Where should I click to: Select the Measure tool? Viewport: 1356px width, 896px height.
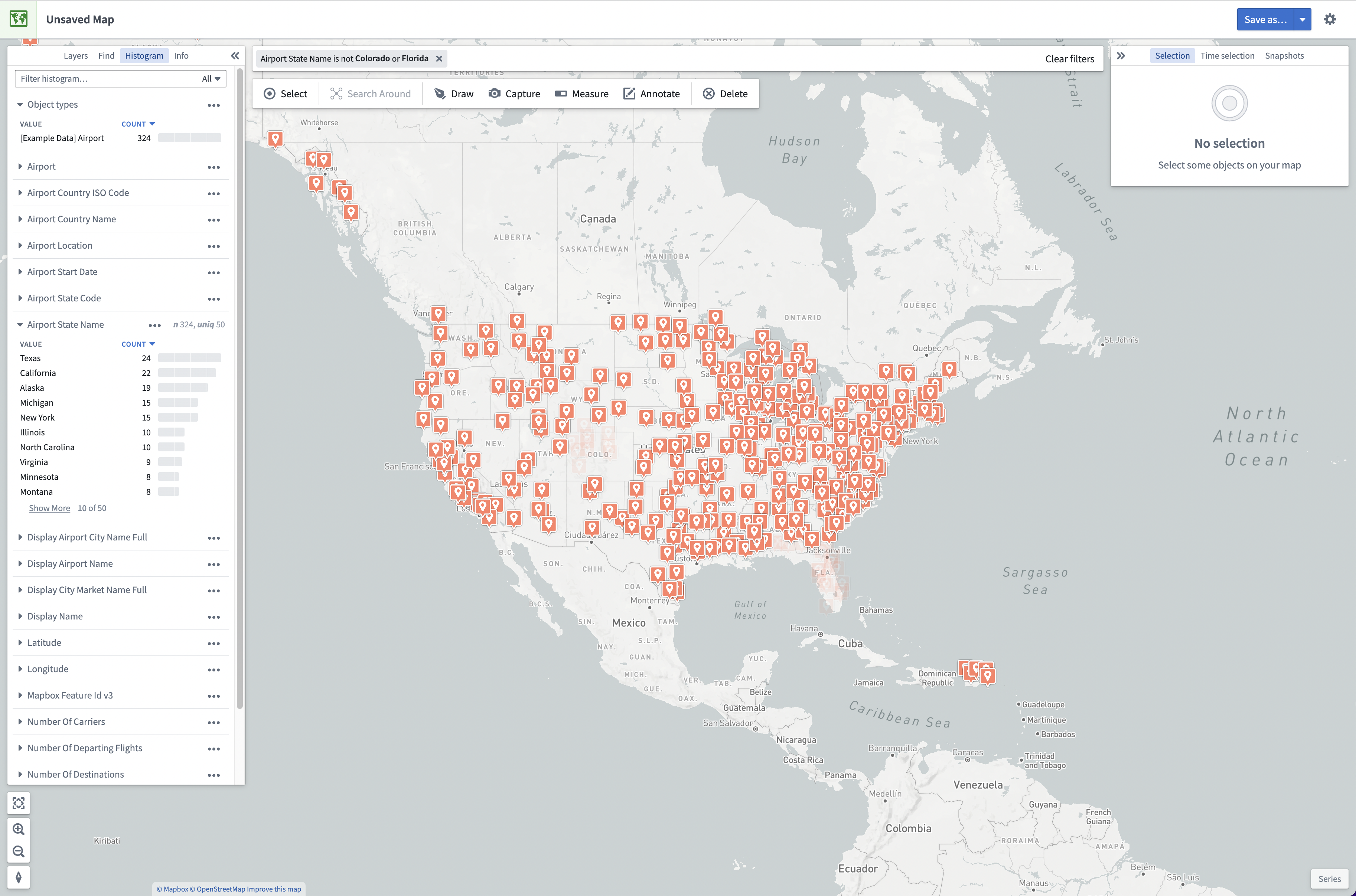582,94
